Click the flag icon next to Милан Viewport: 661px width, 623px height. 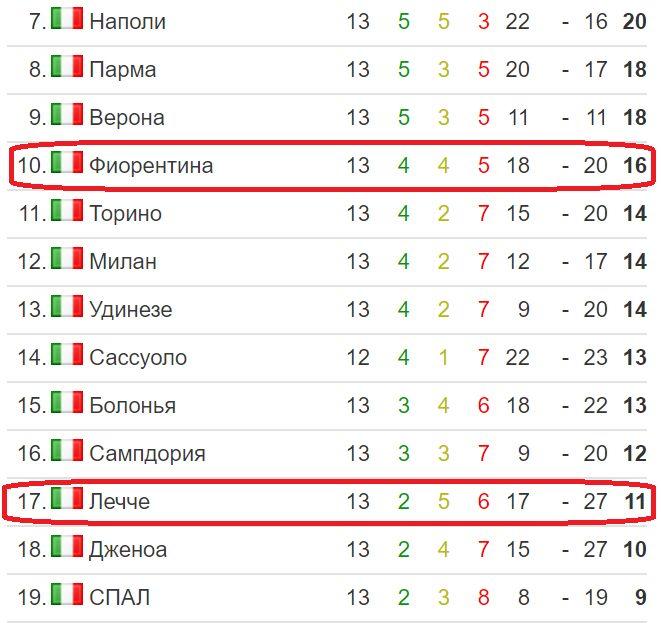click(x=67, y=259)
